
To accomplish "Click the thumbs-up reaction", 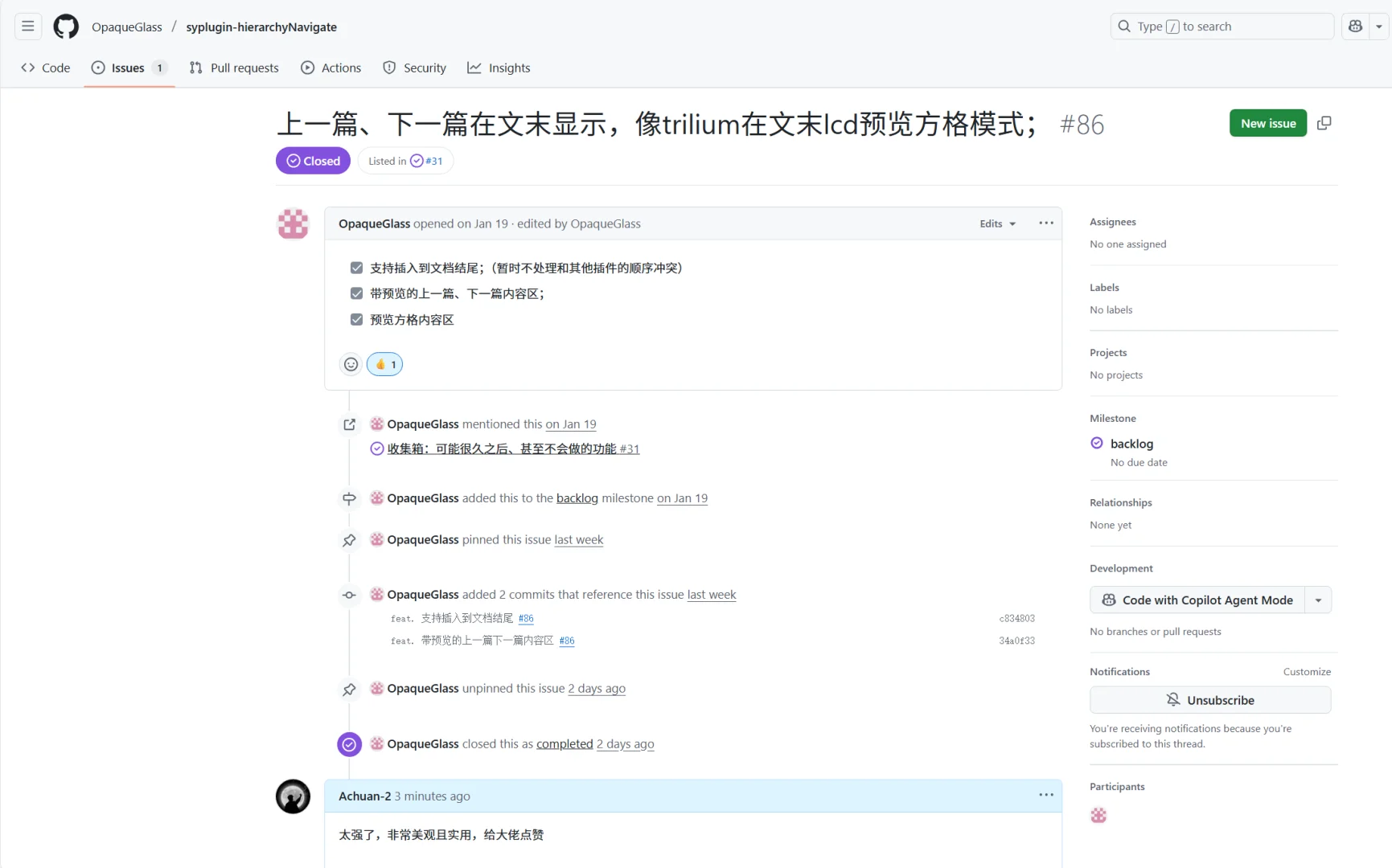I will click(384, 363).
